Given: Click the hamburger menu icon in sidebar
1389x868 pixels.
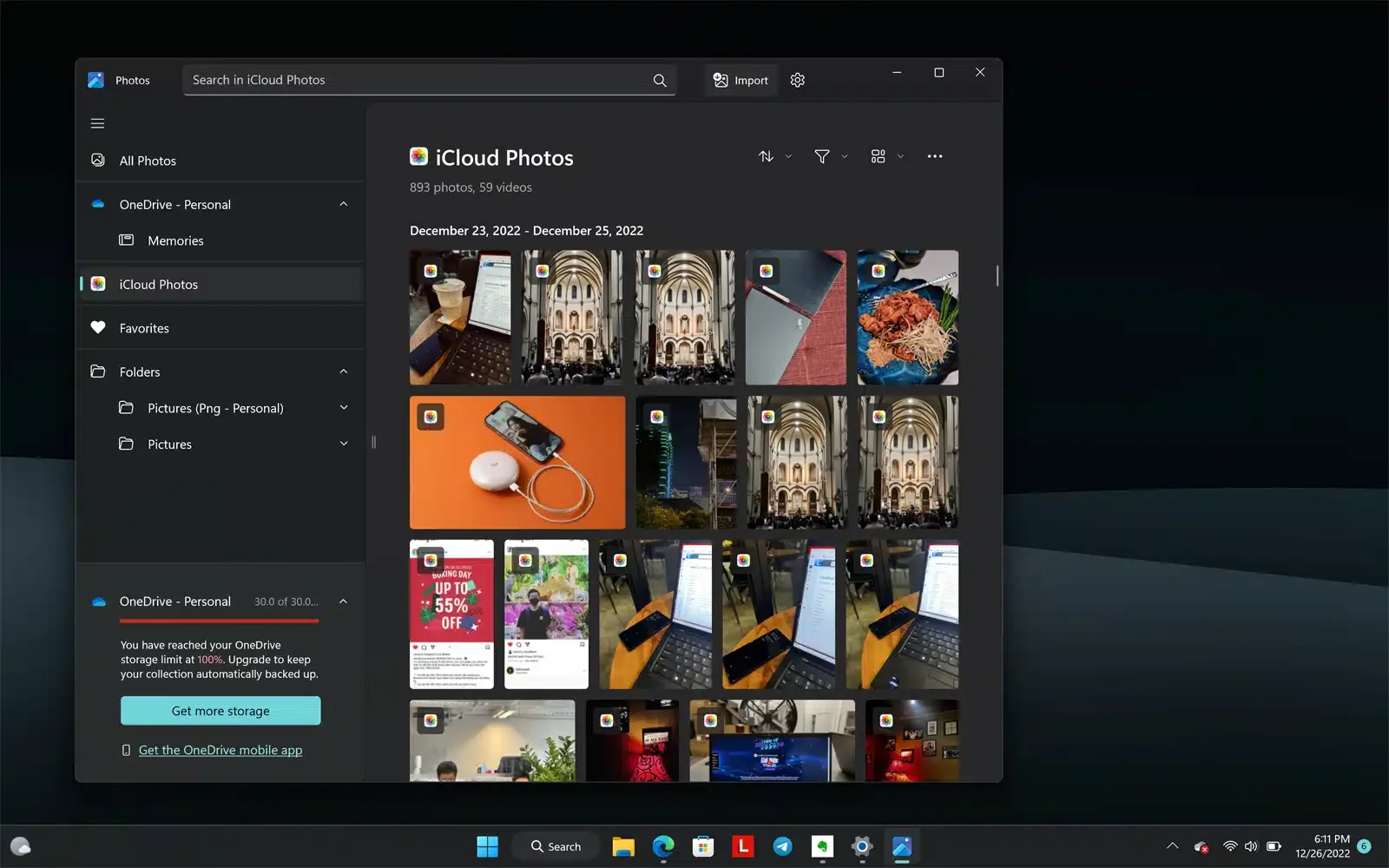Looking at the screenshot, I should 97,122.
